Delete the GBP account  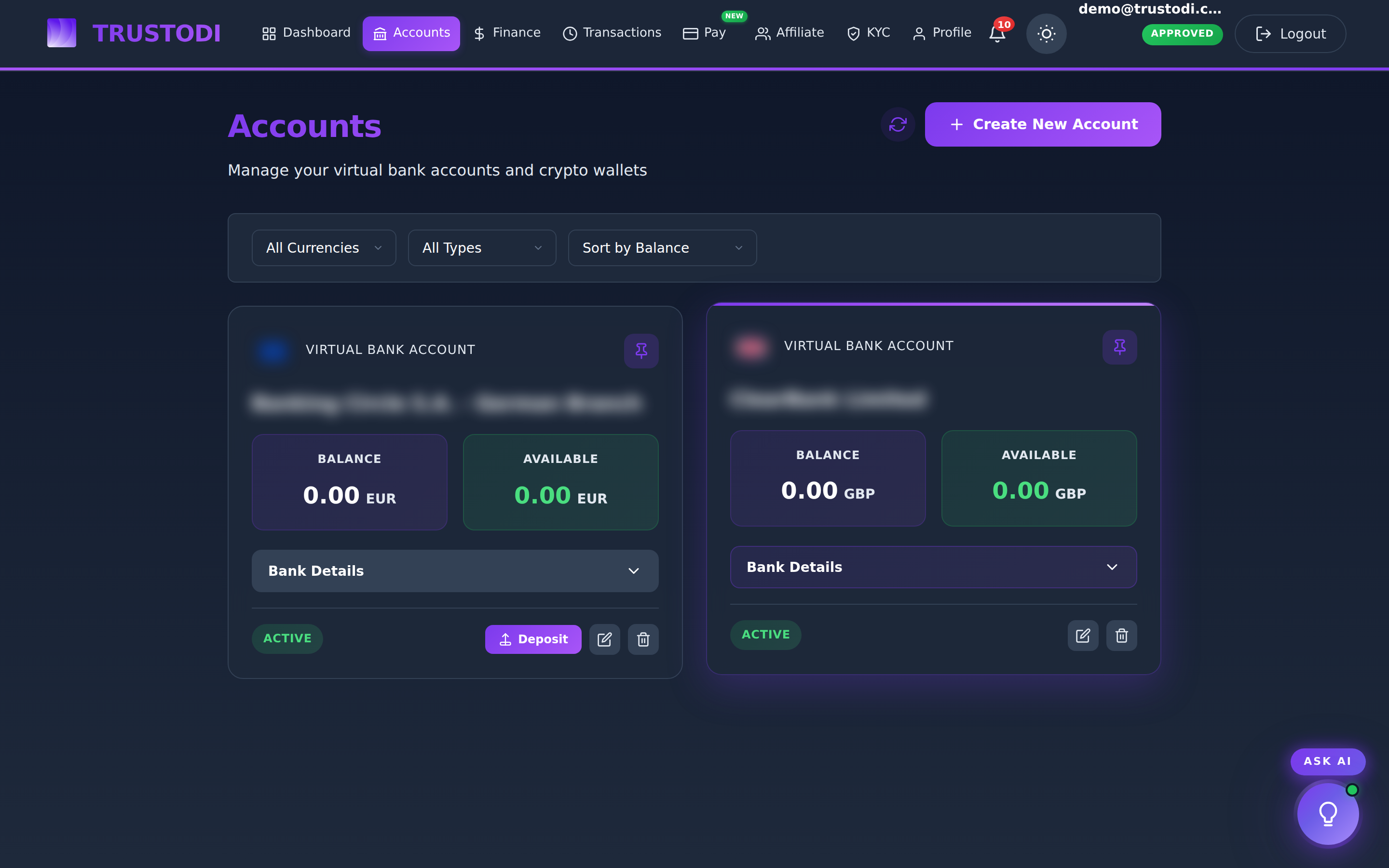[x=1121, y=636]
